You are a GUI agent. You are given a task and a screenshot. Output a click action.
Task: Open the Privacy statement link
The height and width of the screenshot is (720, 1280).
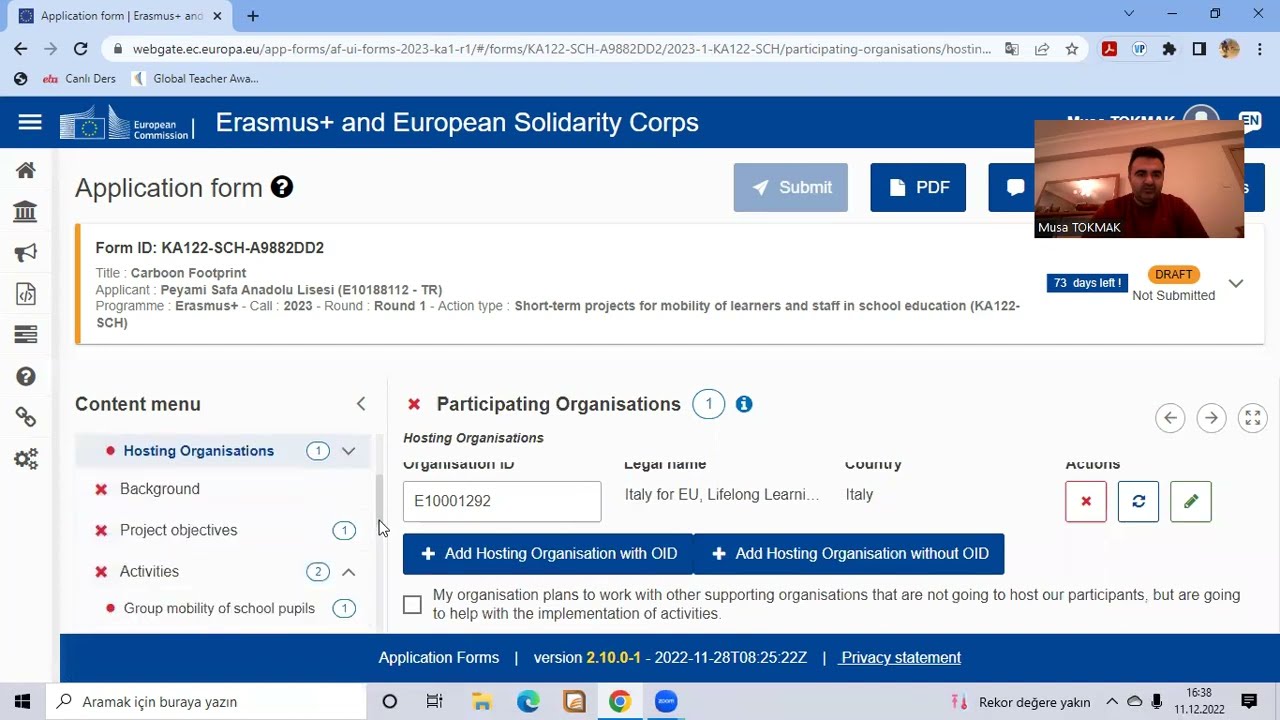(x=901, y=657)
